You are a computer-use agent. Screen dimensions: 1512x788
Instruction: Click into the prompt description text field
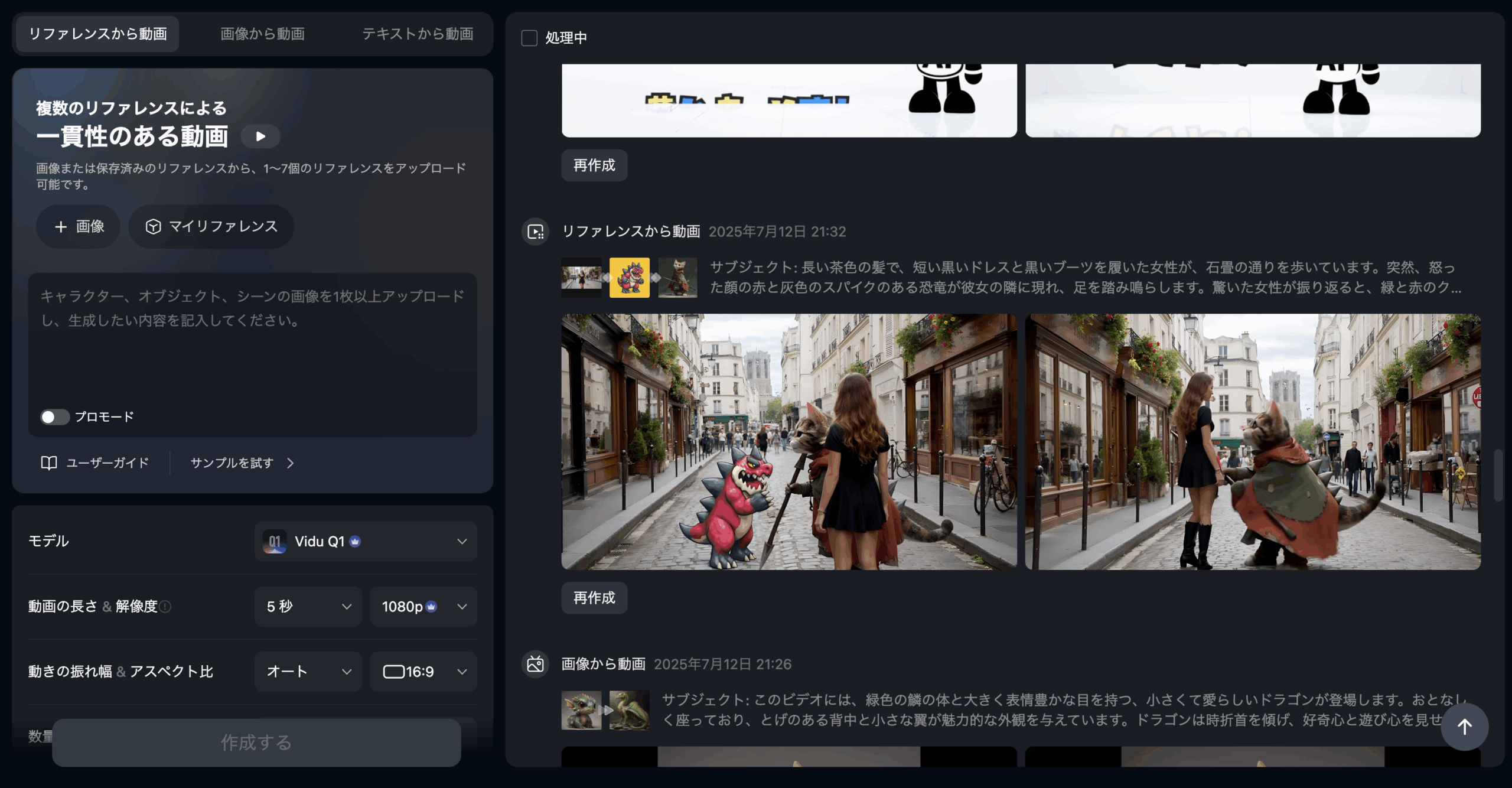[x=252, y=343]
